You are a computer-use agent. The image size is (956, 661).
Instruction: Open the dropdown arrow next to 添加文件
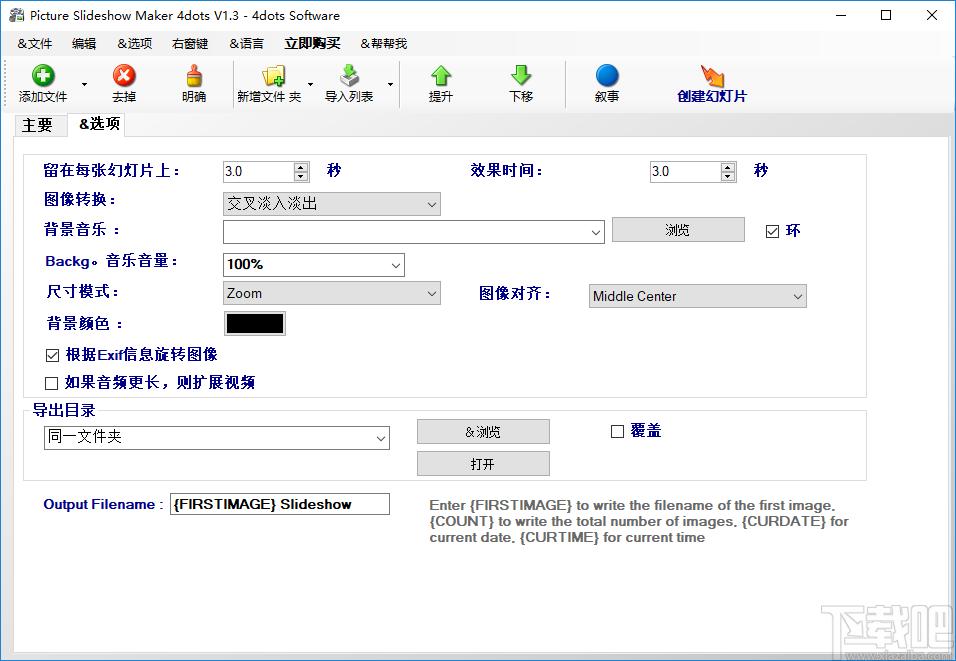(84, 84)
